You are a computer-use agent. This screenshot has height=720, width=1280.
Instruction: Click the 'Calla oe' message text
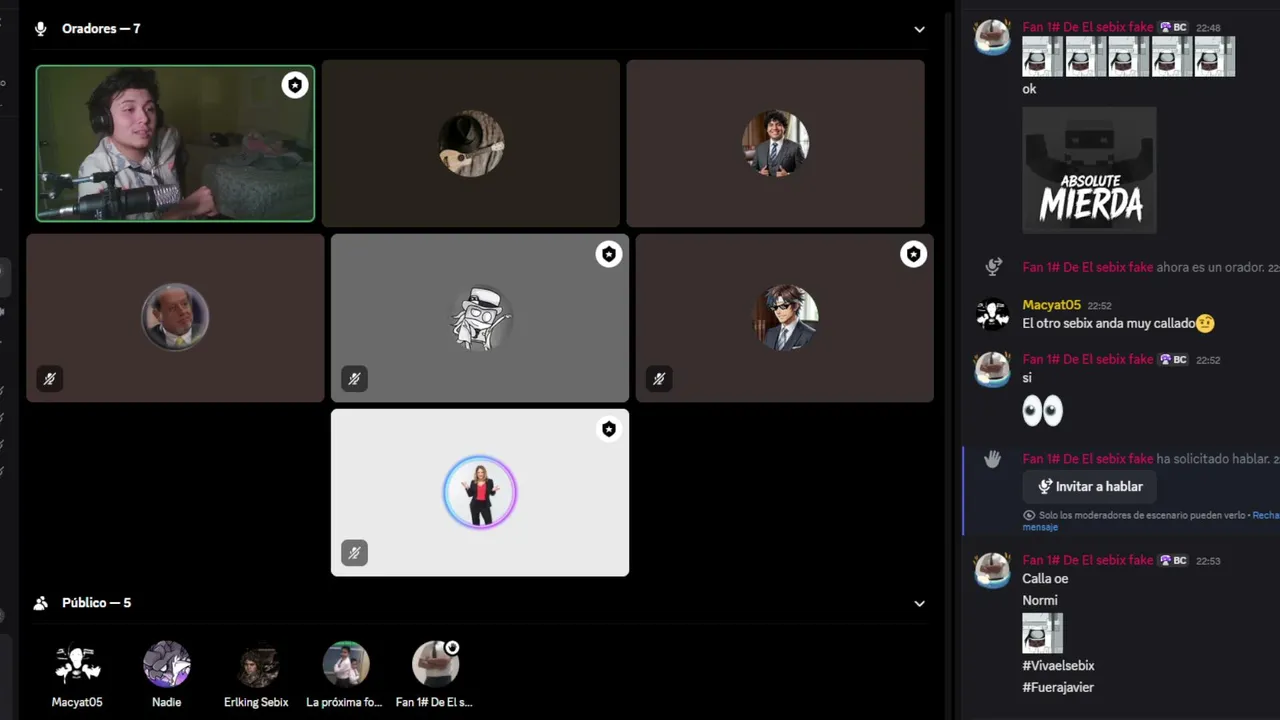pos(1045,579)
